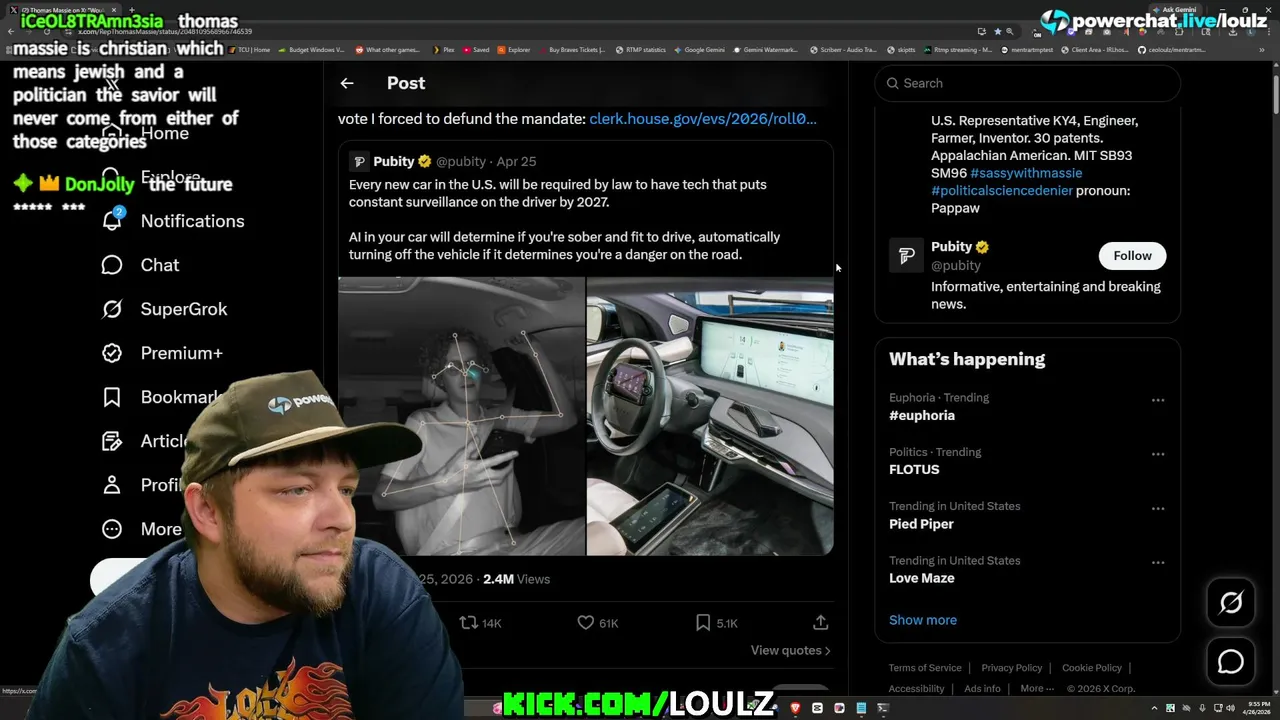This screenshot has width=1280, height=720.
Task: Open the Privacy Policy footer link
Action: tap(1012, 668)
